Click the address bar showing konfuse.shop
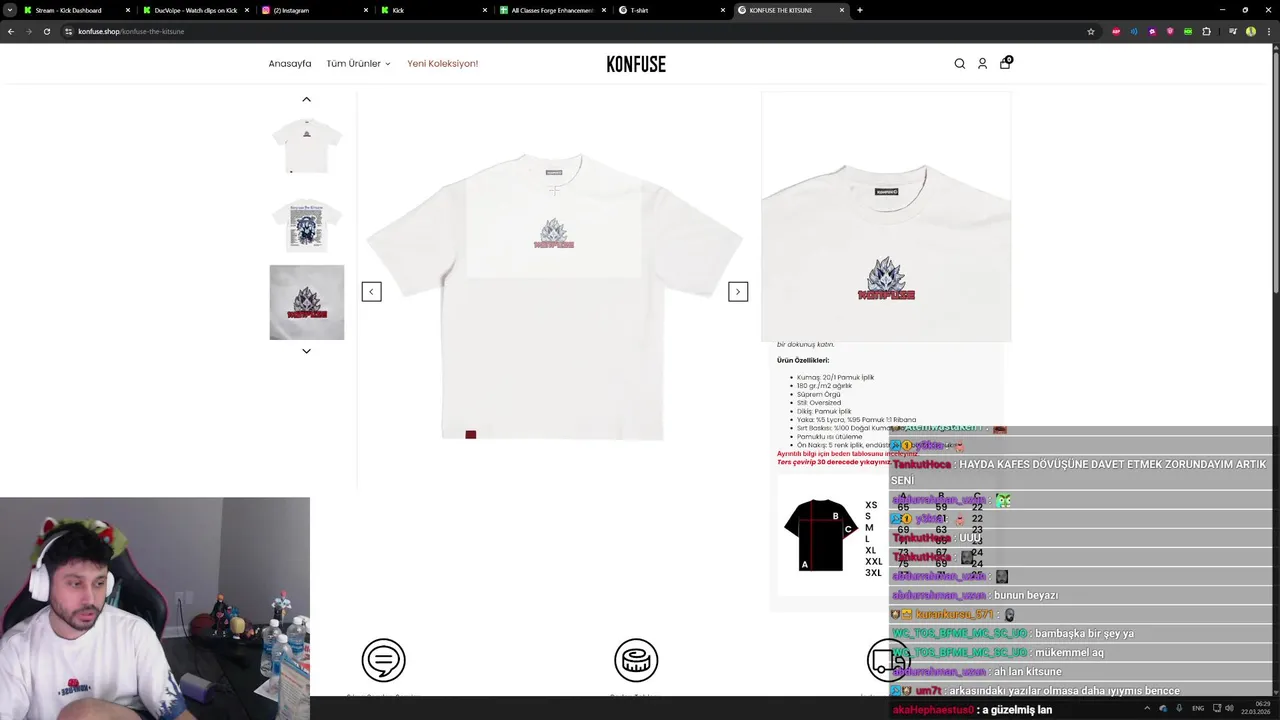The height and width of the screenshot is (720, 1280). point(580,31)
